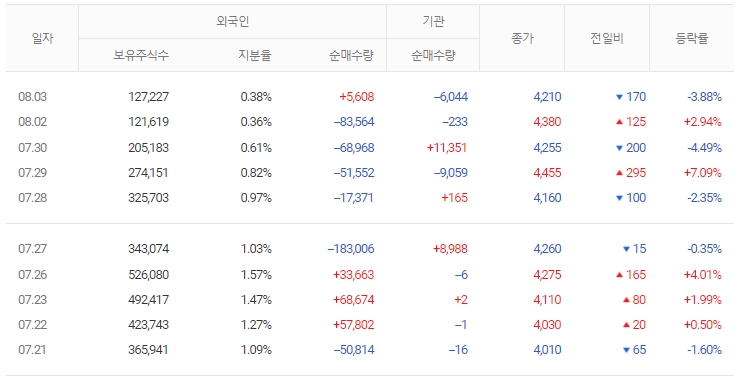Viewport: 739px width, 385px height.
Task: Click foreign net buy +5,608
Action: (357, 97)
